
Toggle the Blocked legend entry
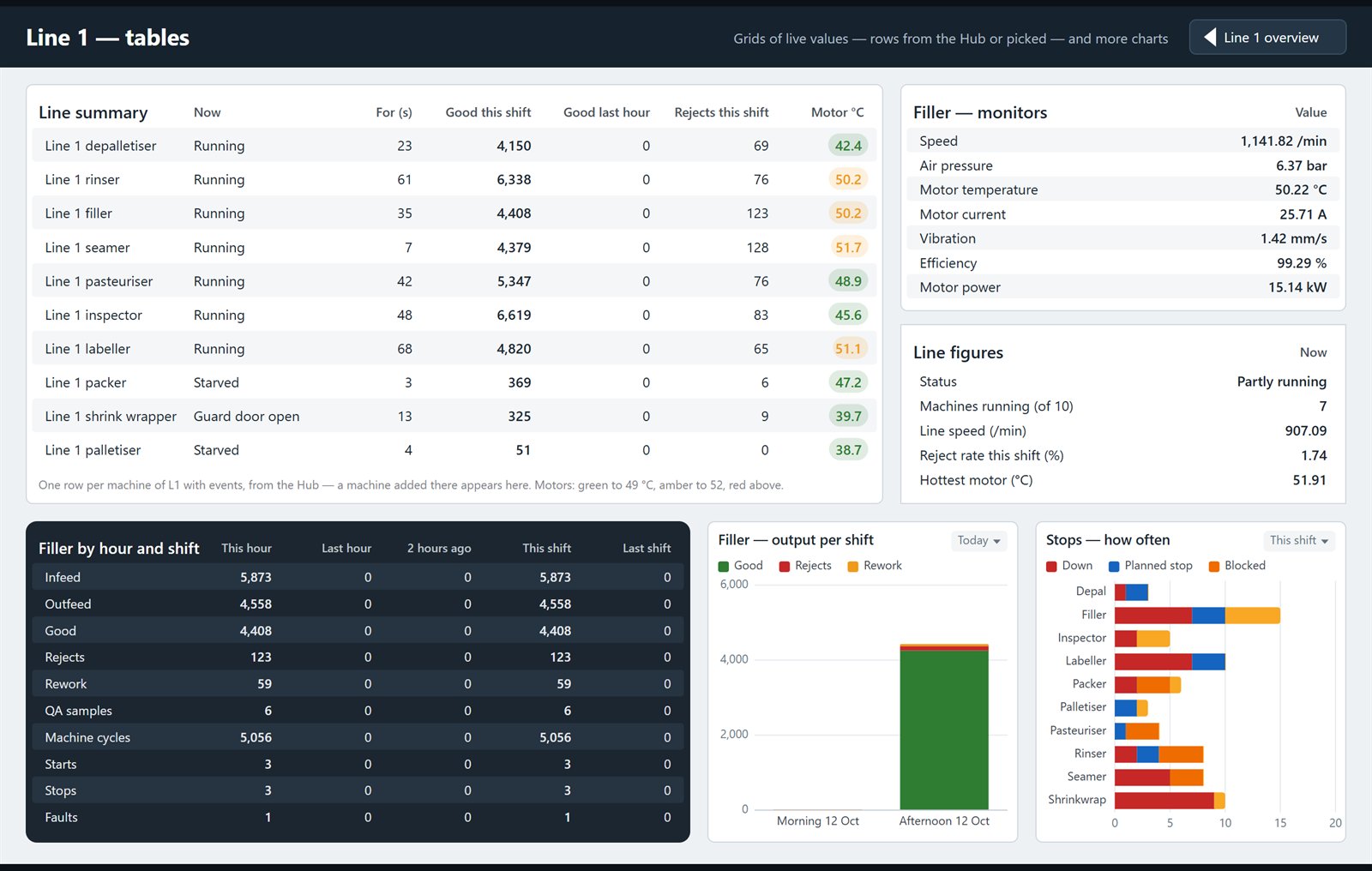1237,566
